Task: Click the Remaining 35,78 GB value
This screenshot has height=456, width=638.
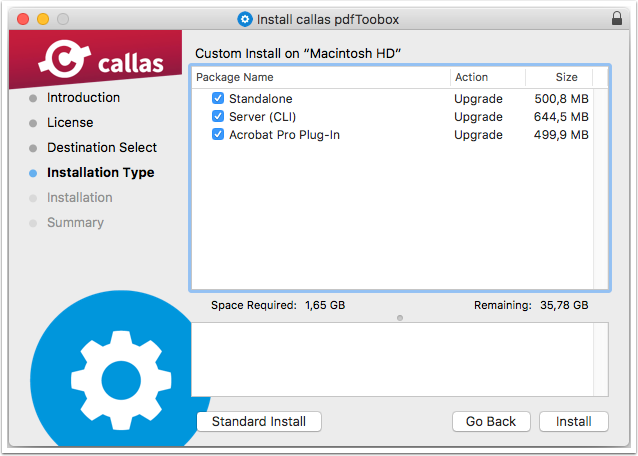Action: click(564, 305)
